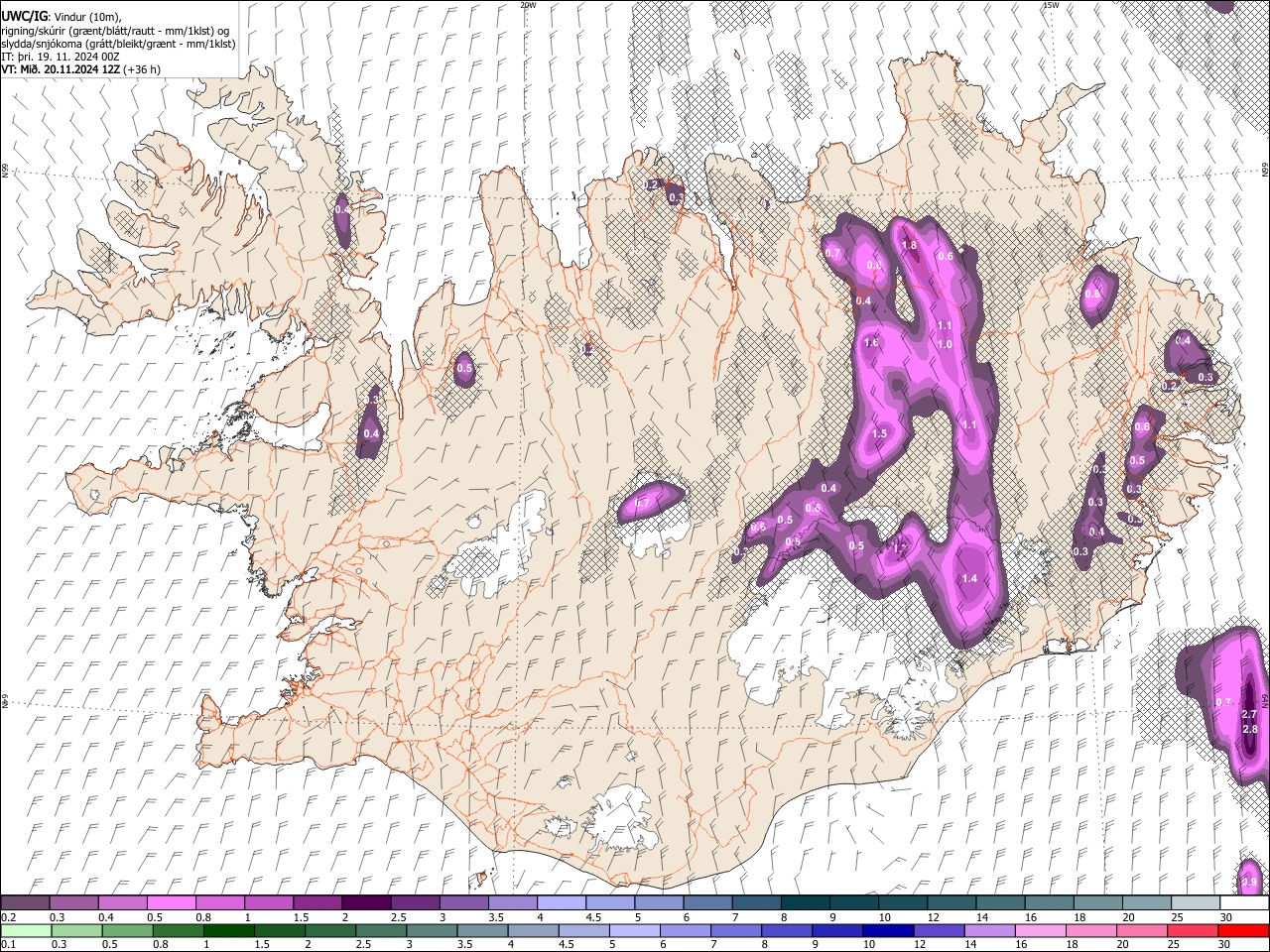Click the 1.5 snowfall value on the map
The width and height of the screenshot is (1270, 952).
pyautogui.click(x=879, y=434)
